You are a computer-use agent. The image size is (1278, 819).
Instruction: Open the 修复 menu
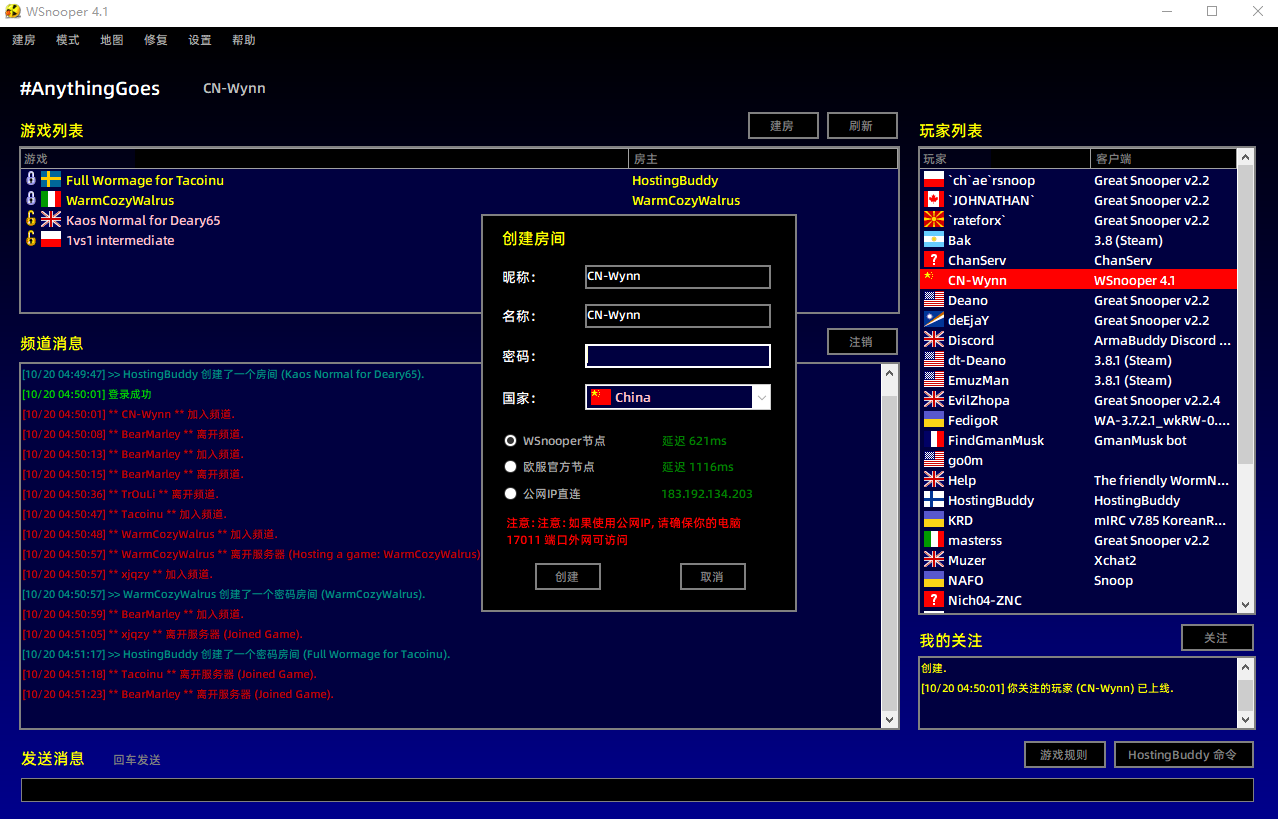pos(156,40)
